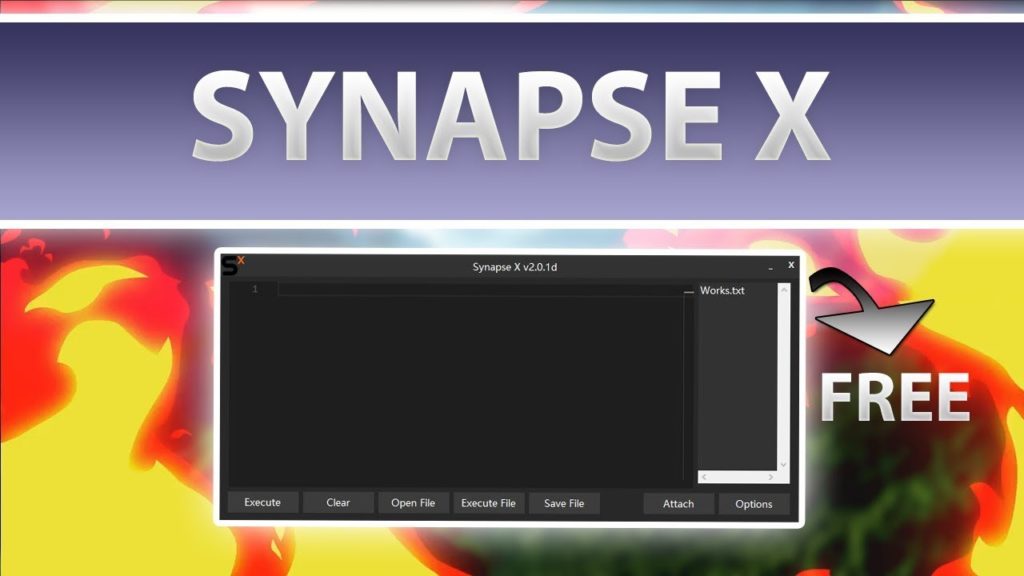
Task: Attach Synapse X using Attach button
Action: click(679, 504)
